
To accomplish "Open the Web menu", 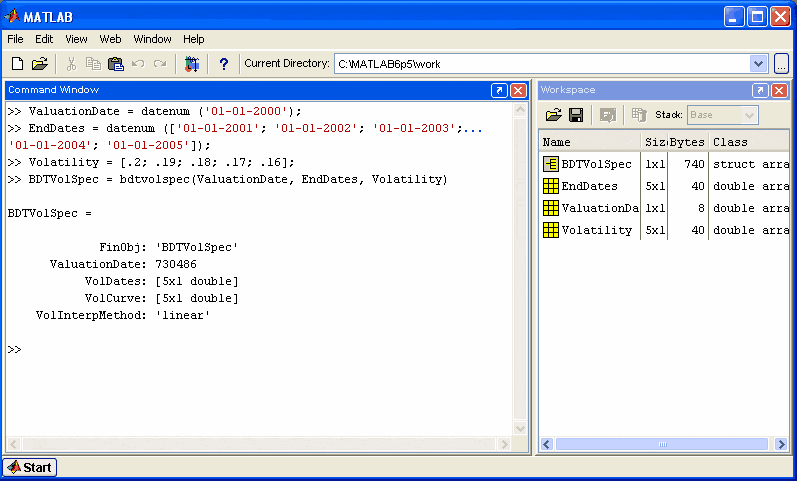I will pyautogui.click(x=110, y=39).
